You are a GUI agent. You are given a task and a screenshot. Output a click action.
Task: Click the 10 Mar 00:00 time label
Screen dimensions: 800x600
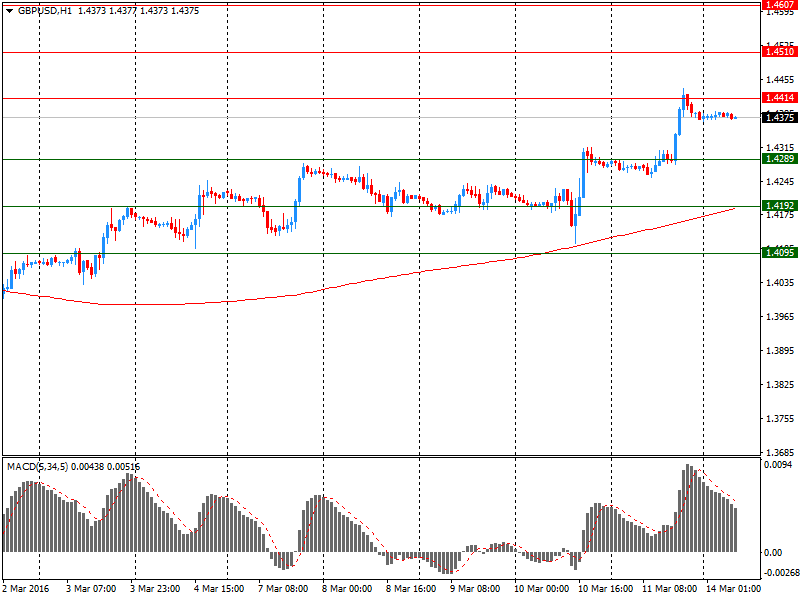tap(541, 589)
